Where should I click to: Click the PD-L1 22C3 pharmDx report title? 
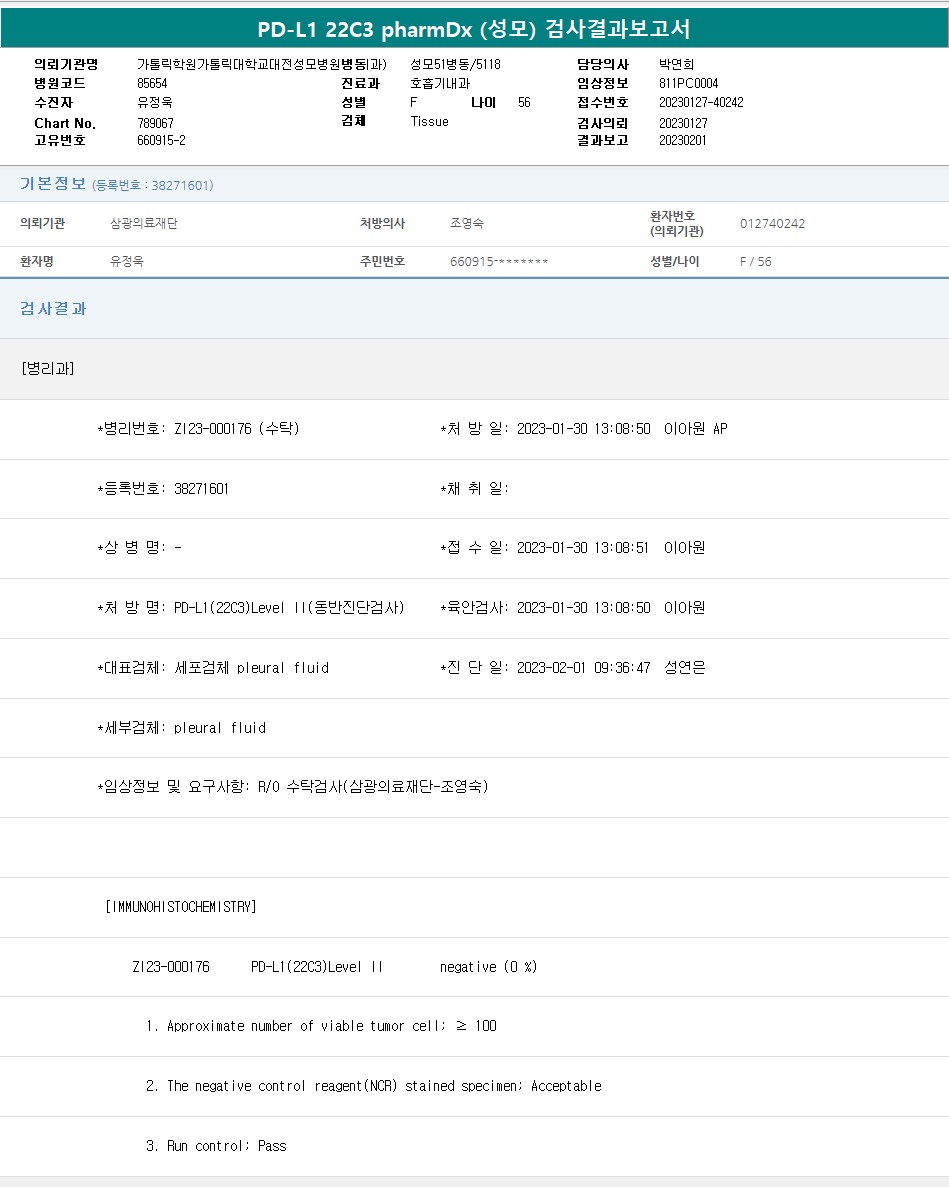click(474, 29)
